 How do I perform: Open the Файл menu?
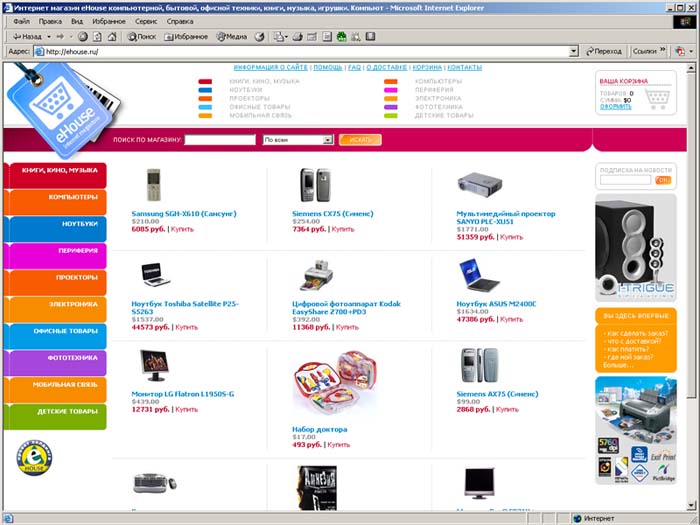click(21, 21)
